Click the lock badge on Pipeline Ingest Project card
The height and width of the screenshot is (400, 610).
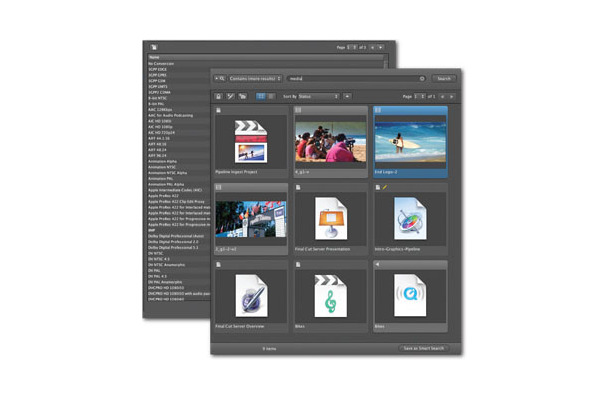(219, 111)
